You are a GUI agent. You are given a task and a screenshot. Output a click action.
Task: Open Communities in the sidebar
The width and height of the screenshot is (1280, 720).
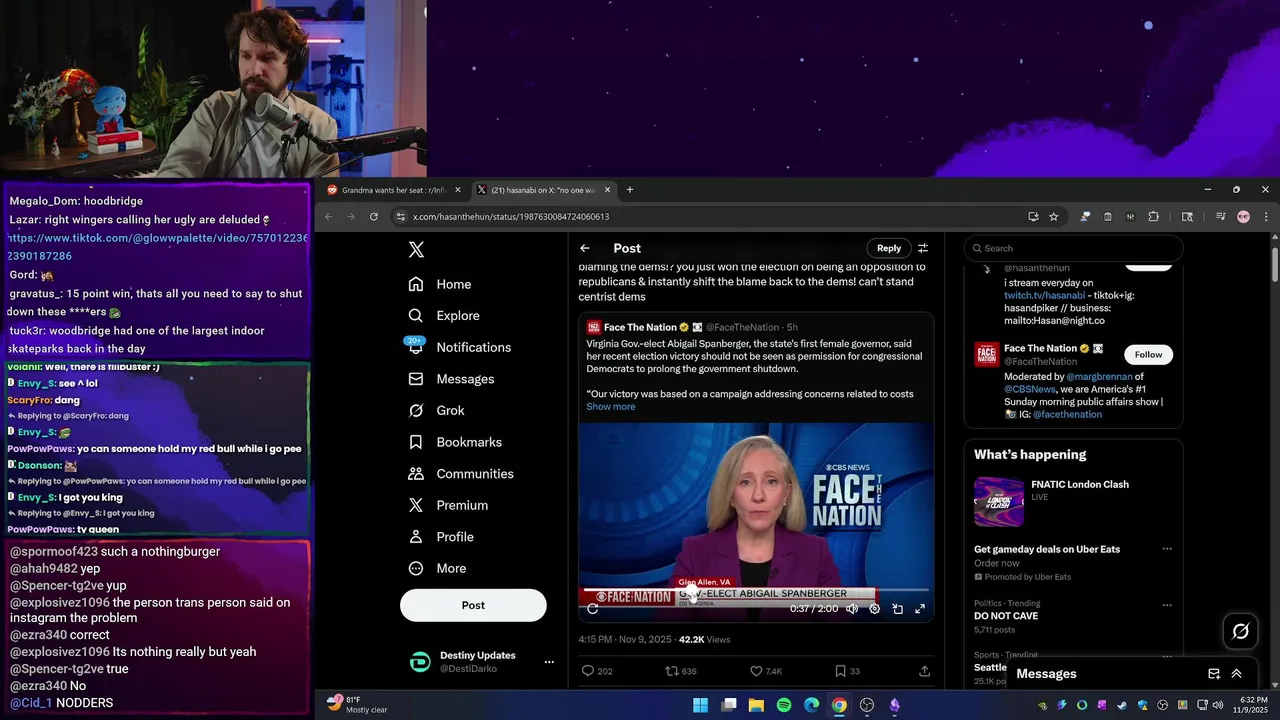click(x=461, y=474)
